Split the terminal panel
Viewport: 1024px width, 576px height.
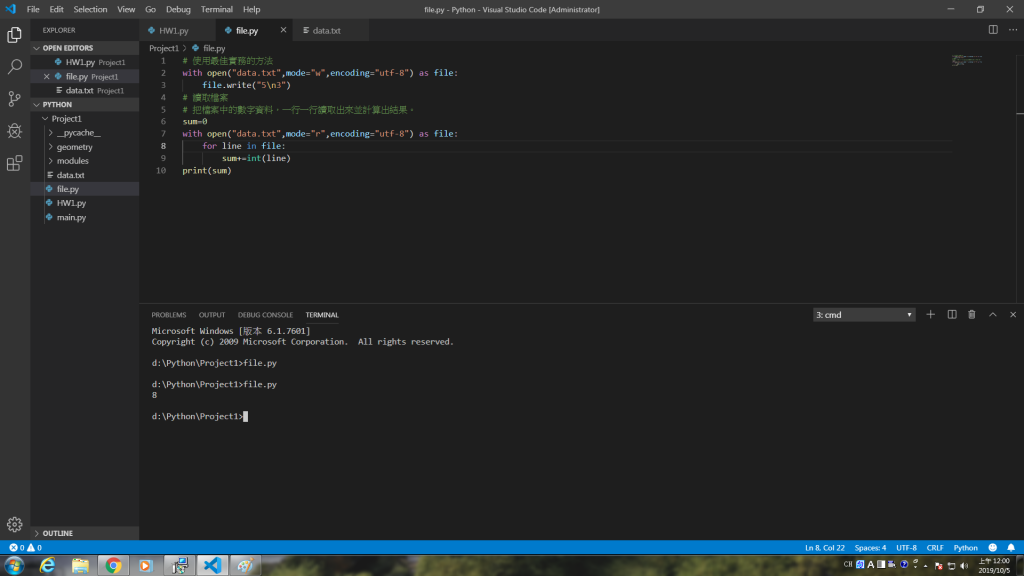coord(952,315)
